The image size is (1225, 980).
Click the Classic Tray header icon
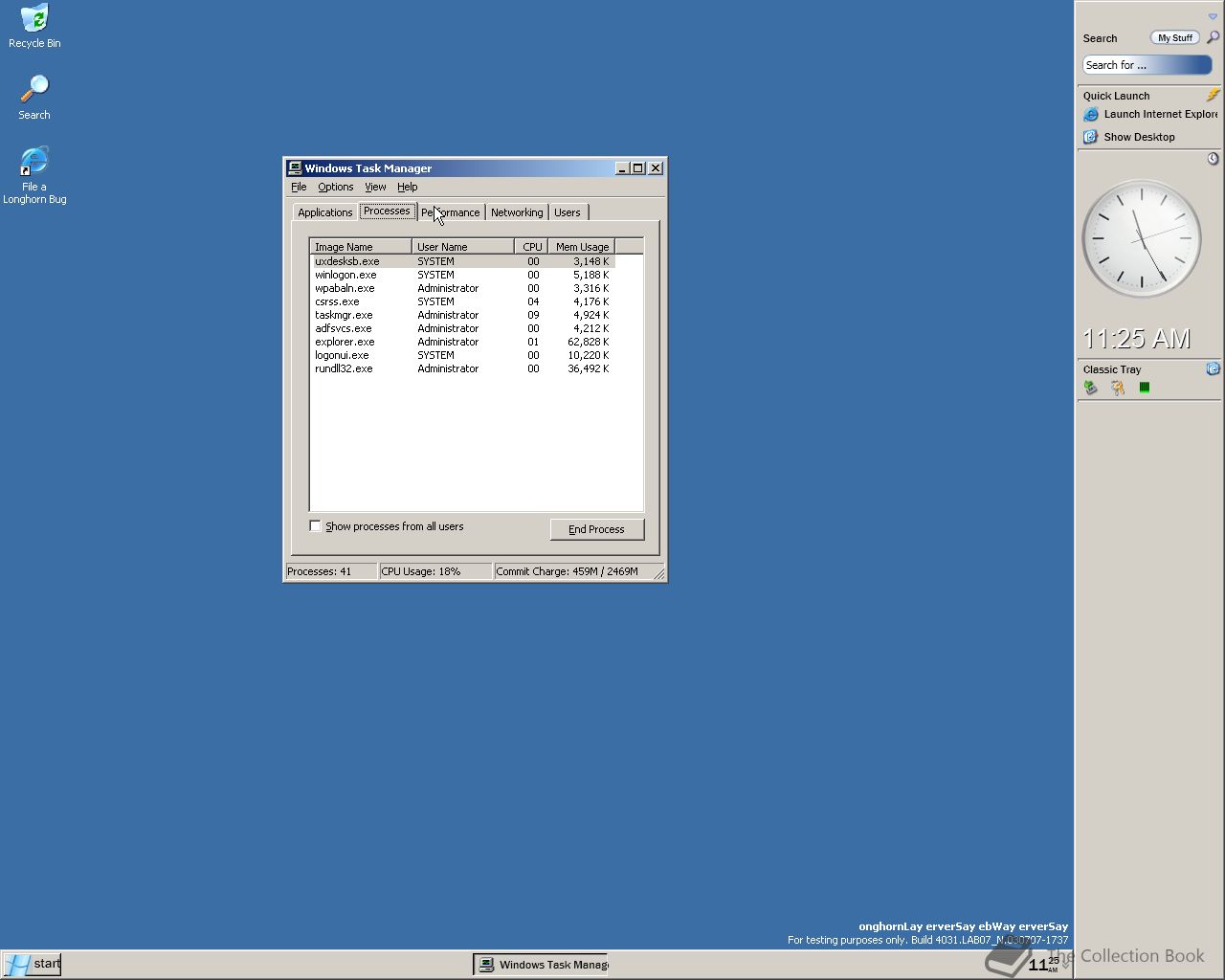[1213, 368]
